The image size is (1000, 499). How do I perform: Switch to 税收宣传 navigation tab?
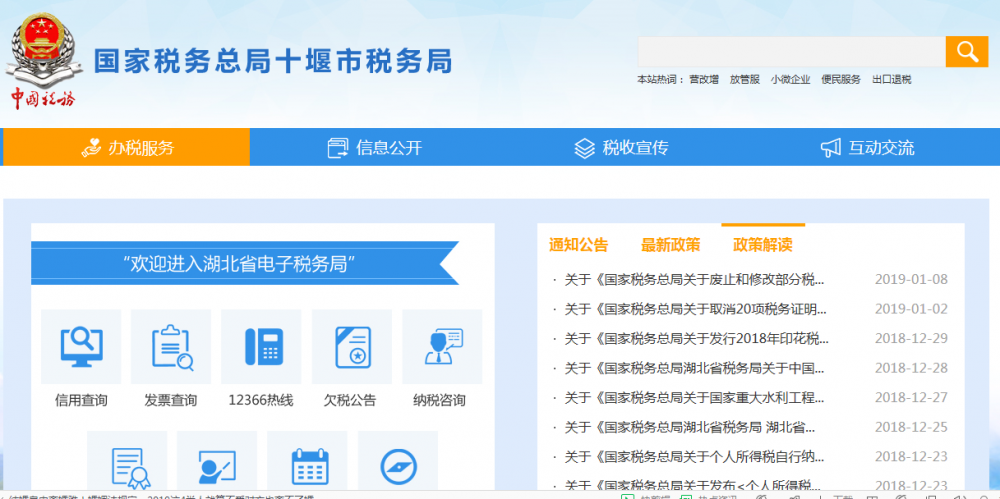(621, 147)
